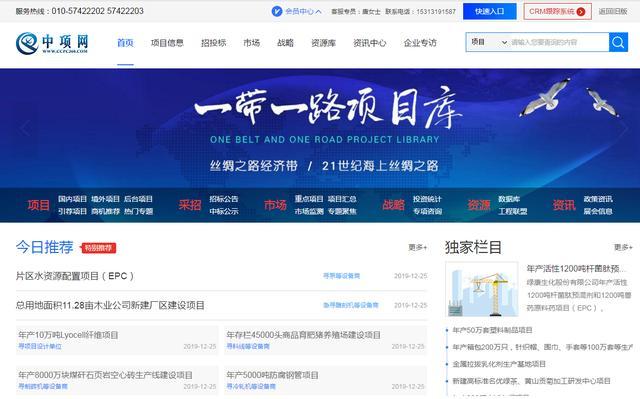
Task: Click the 投资统计 link
Action: click(427, 199)
